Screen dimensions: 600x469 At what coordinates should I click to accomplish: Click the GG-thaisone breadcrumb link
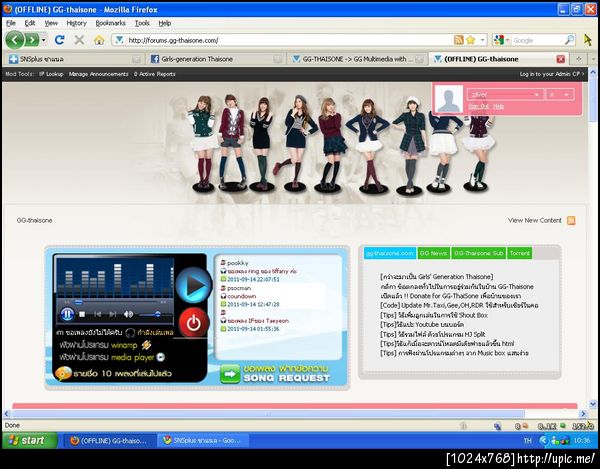point(34,220)
